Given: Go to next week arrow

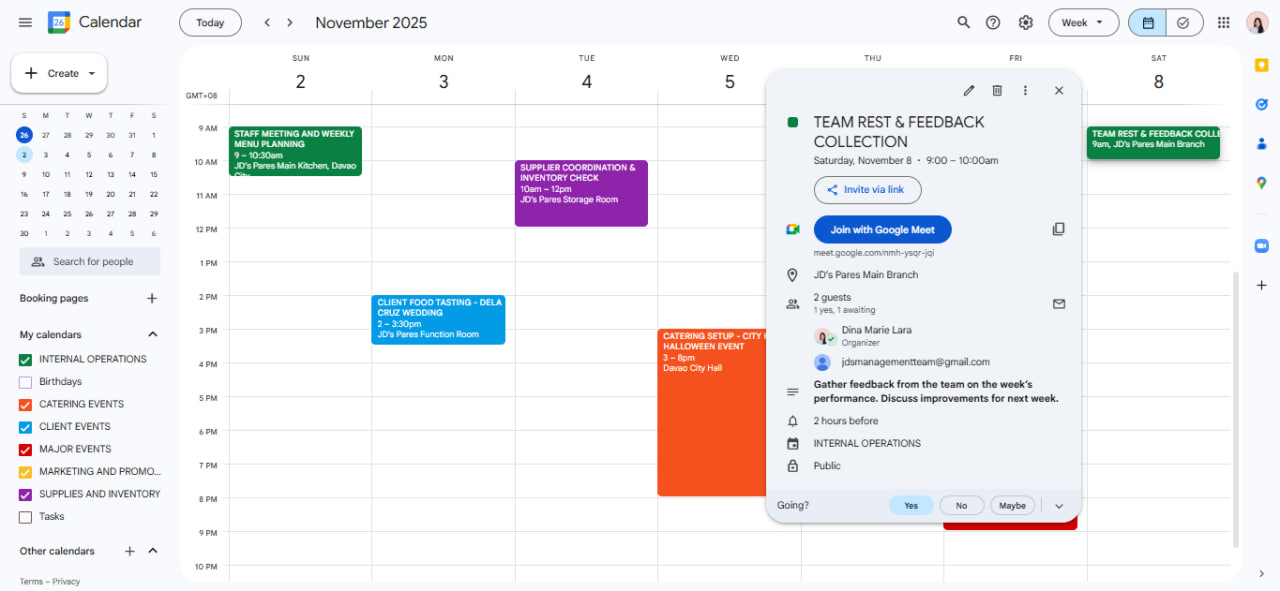Looking at the screenshot, I should click(x=290, y=22).
